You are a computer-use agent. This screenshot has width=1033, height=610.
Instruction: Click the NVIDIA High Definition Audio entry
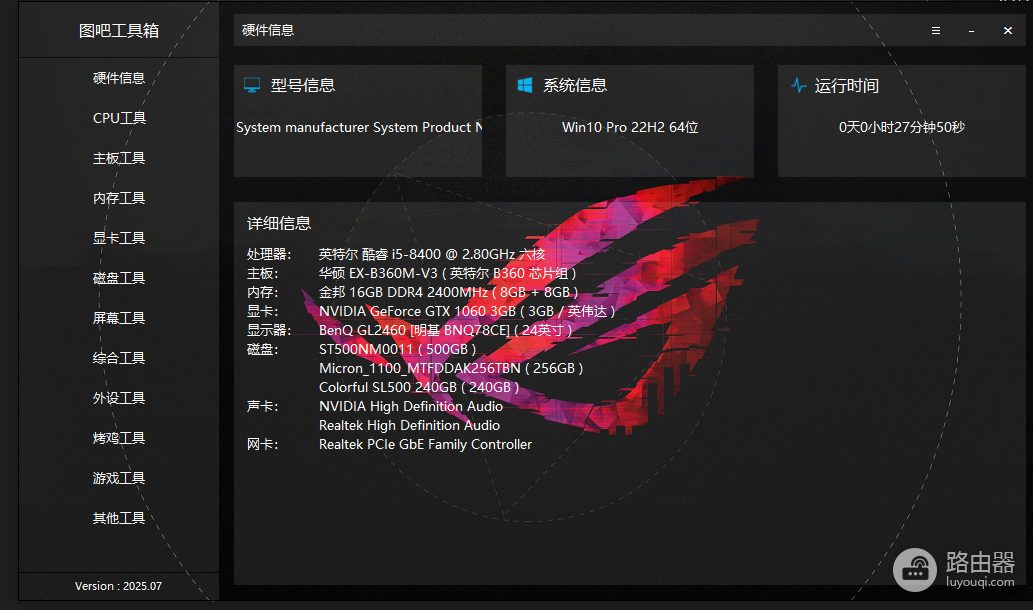pyautogui.click(x=411, y=406)
